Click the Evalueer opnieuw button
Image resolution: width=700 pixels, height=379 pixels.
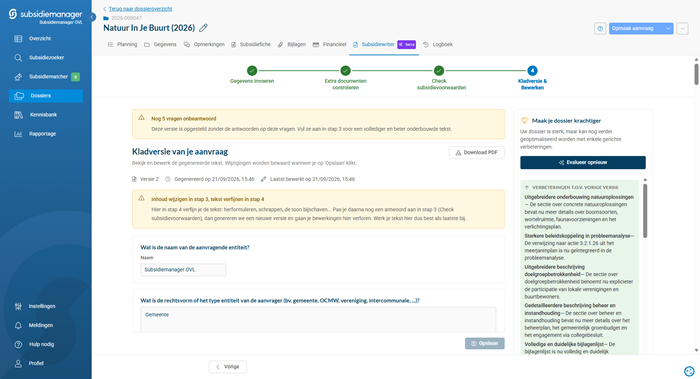click(583, 162)
